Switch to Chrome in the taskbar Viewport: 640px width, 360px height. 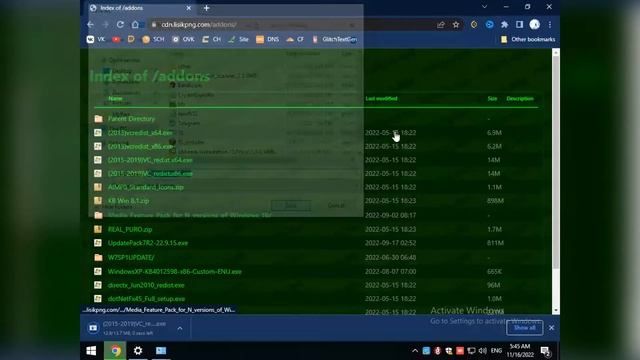point(116,351)
